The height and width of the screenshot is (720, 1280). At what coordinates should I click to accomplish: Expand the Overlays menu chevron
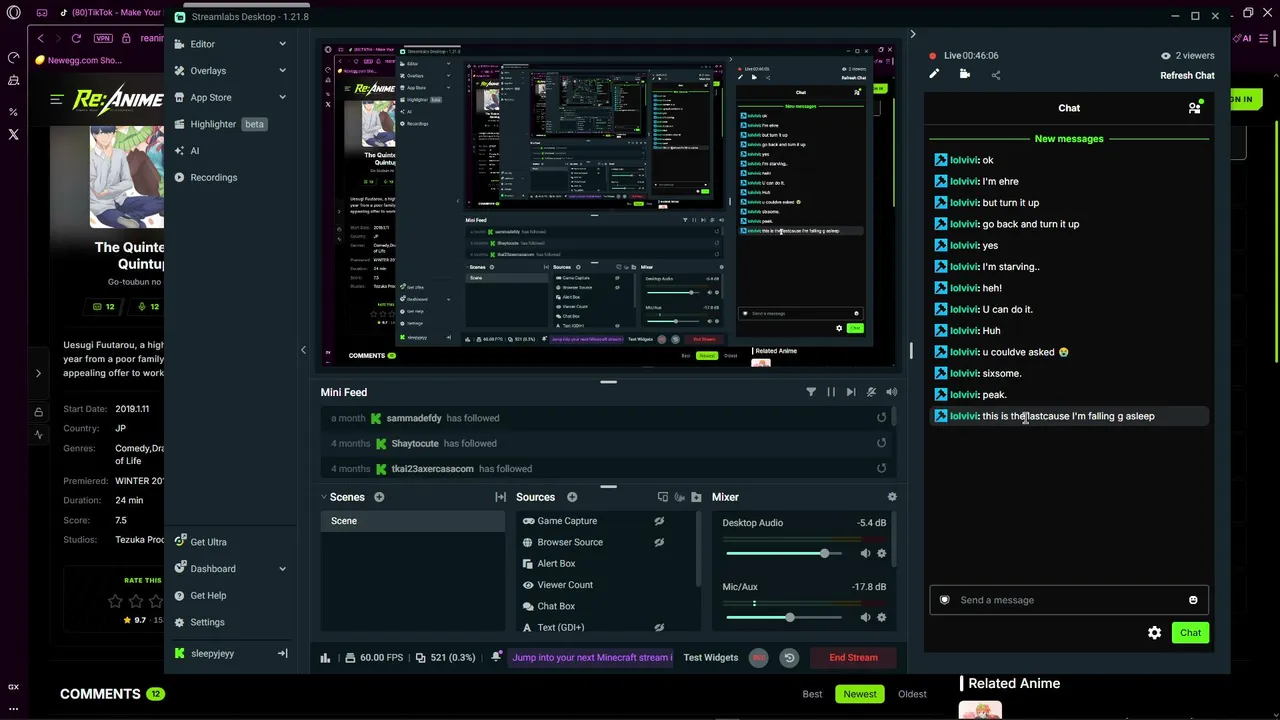coord(282,71)
